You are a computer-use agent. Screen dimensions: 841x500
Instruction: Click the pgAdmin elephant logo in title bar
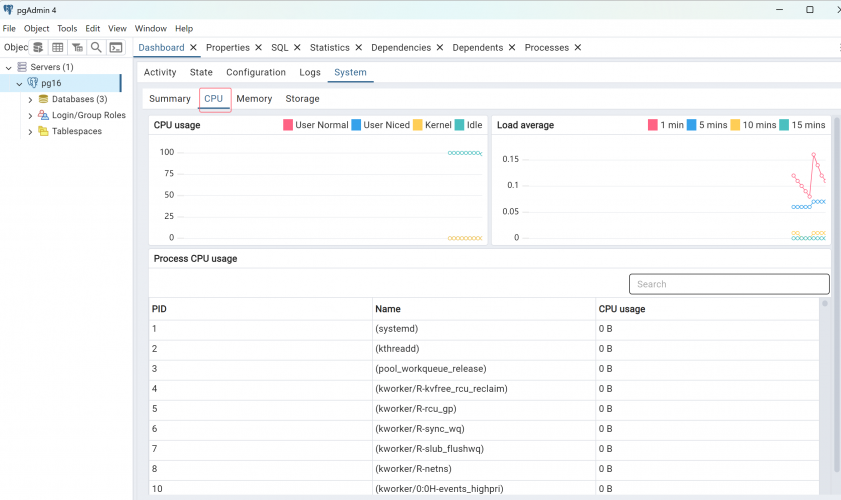pyautogui.click(x=8, y=10)
